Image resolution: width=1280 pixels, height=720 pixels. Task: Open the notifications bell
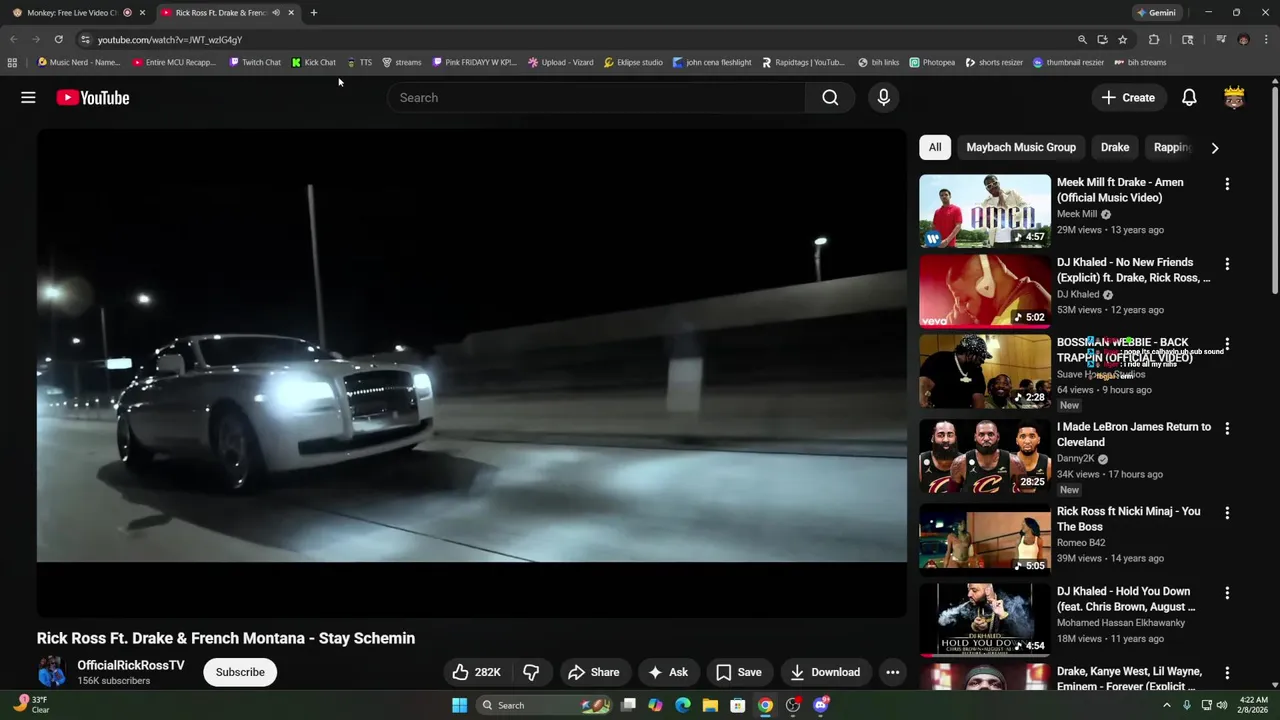click(1189, 97)
